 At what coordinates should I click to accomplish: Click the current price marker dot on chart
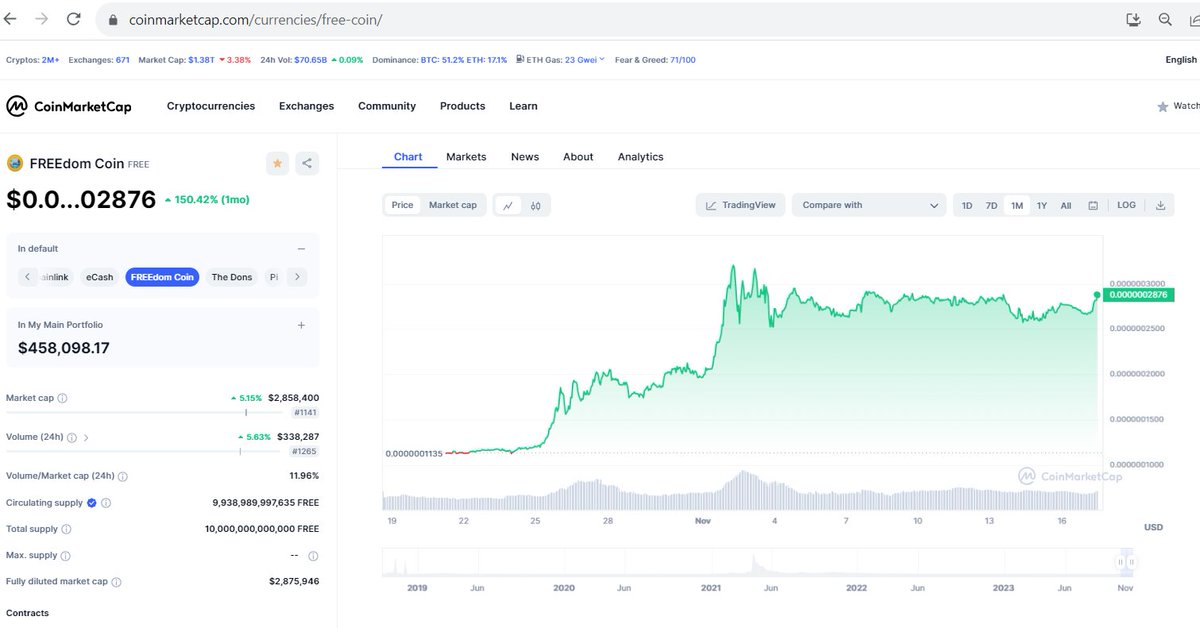(1097, 295)
